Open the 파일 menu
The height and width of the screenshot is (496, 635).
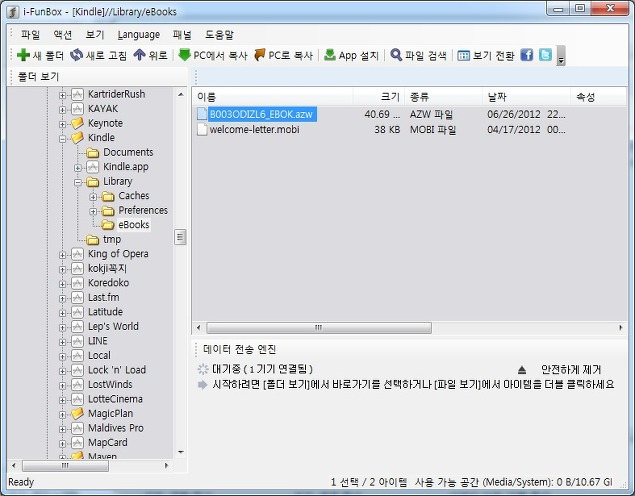31,35
